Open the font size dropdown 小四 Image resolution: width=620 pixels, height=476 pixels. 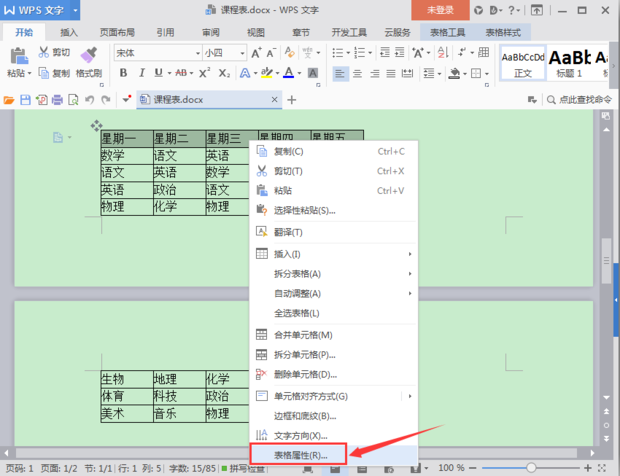(x=242, y=53)
